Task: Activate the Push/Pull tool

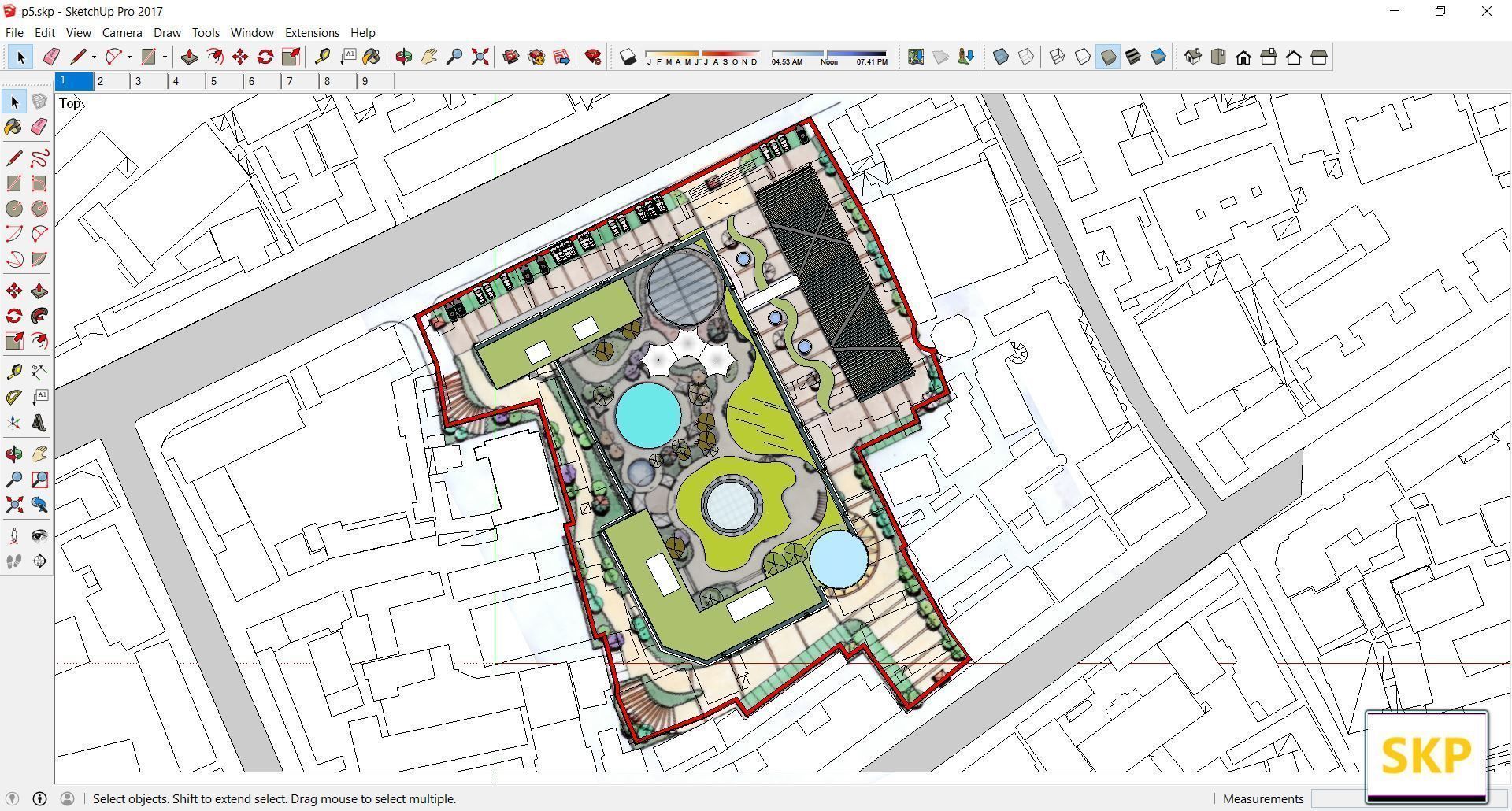Action: [x=190, y=56]
